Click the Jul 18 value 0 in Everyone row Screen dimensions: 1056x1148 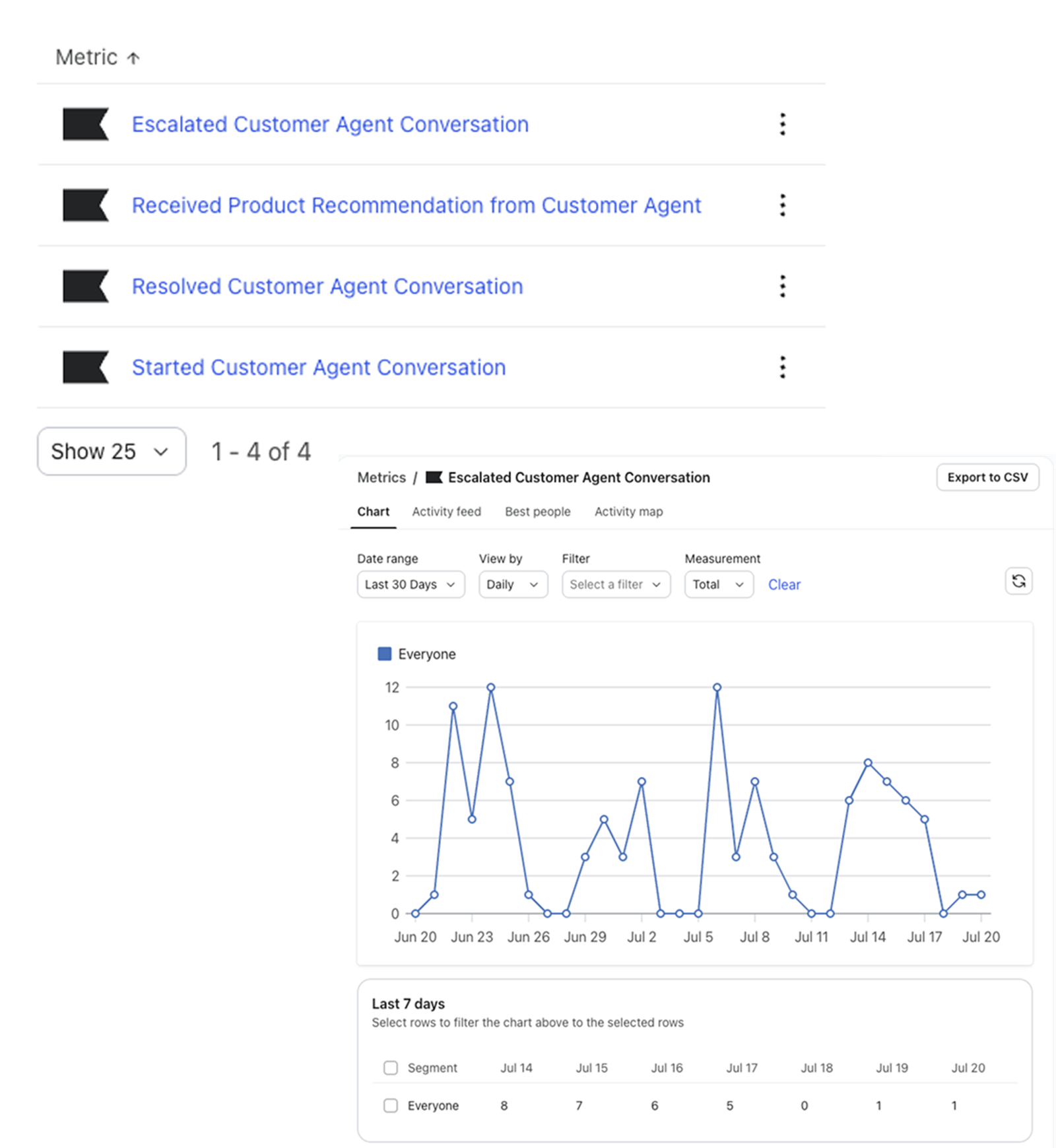click(x=805, y=1105)
